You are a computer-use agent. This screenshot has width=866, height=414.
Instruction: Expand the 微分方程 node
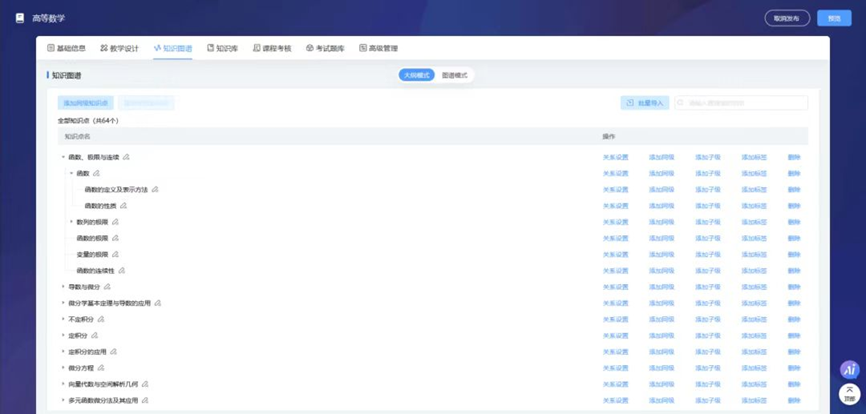(x=63, y=368)
